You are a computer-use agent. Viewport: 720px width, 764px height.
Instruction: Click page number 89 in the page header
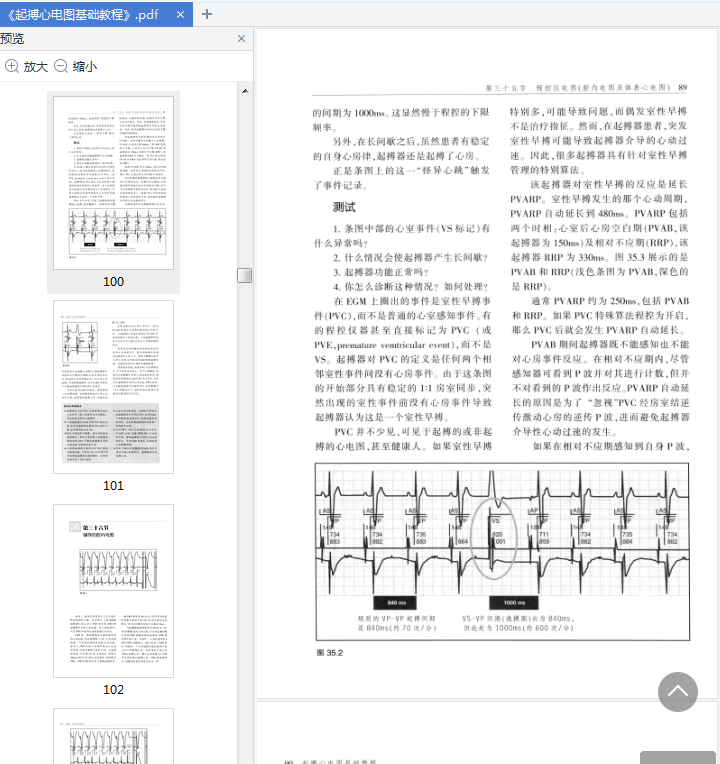(682, 87)
